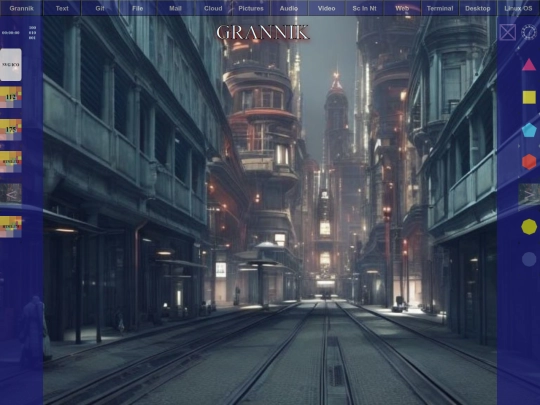
Task: Click the Grannik menu button
Action: coord(21,8)
